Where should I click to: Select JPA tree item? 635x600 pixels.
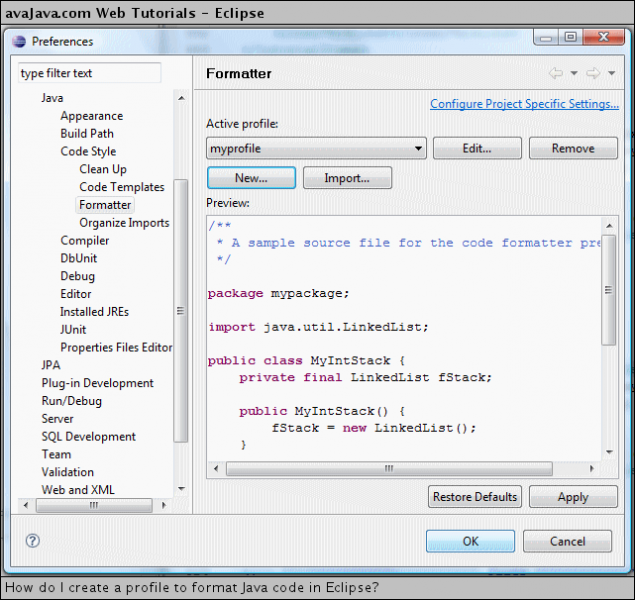(x=51, y=365)
